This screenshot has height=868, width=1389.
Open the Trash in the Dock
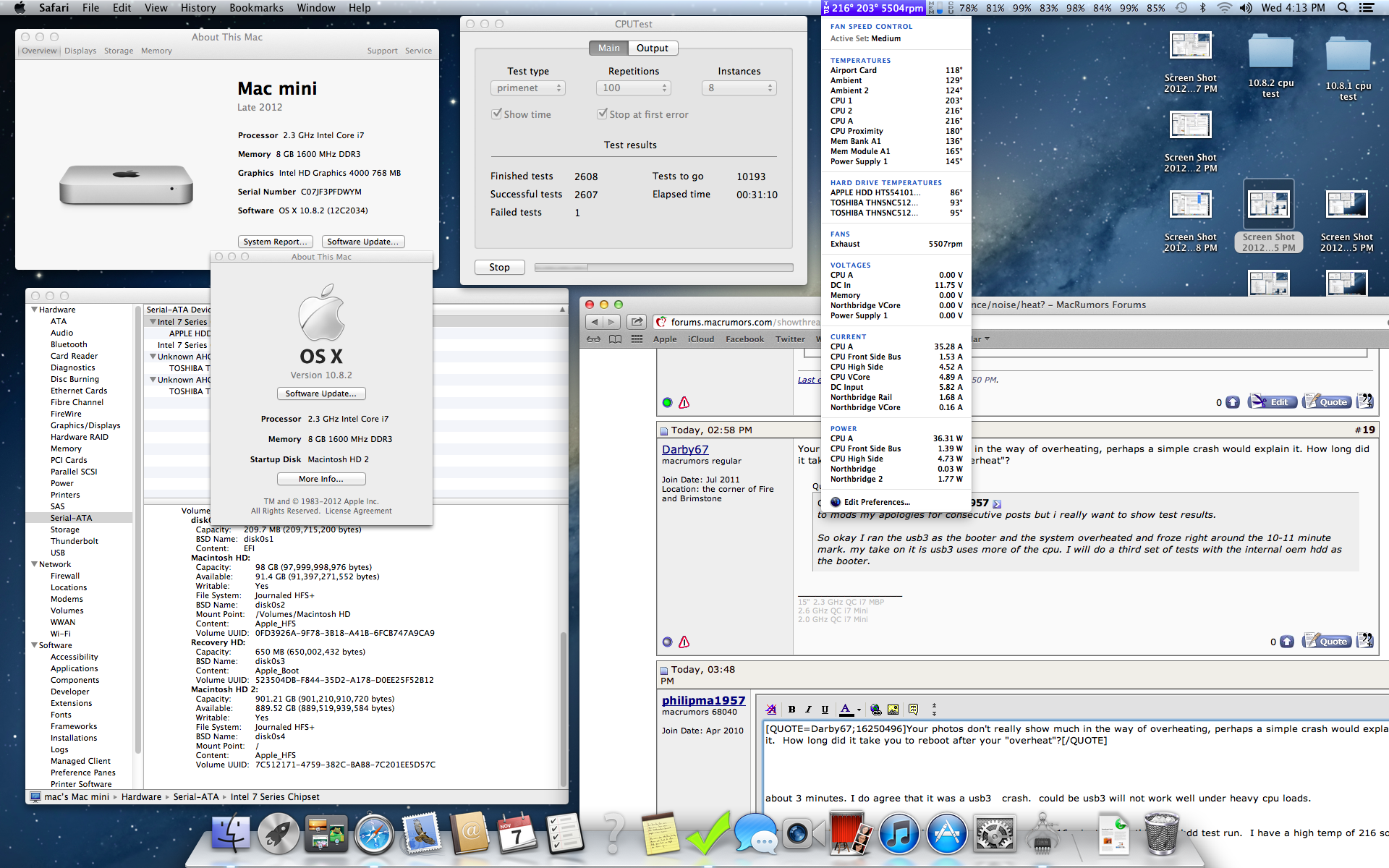pos(1162,833)
